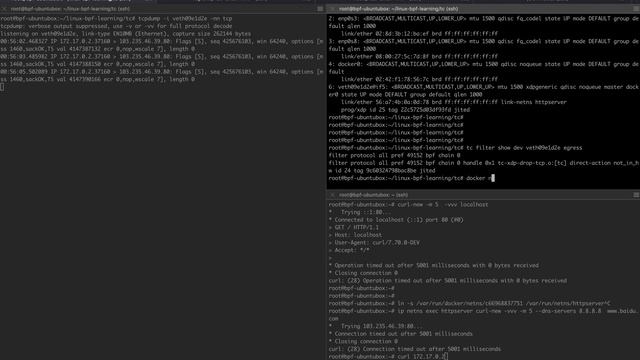
Task: Click 'tc filter show dev veth09e1d2e egress' command
Action: point(524,148)
